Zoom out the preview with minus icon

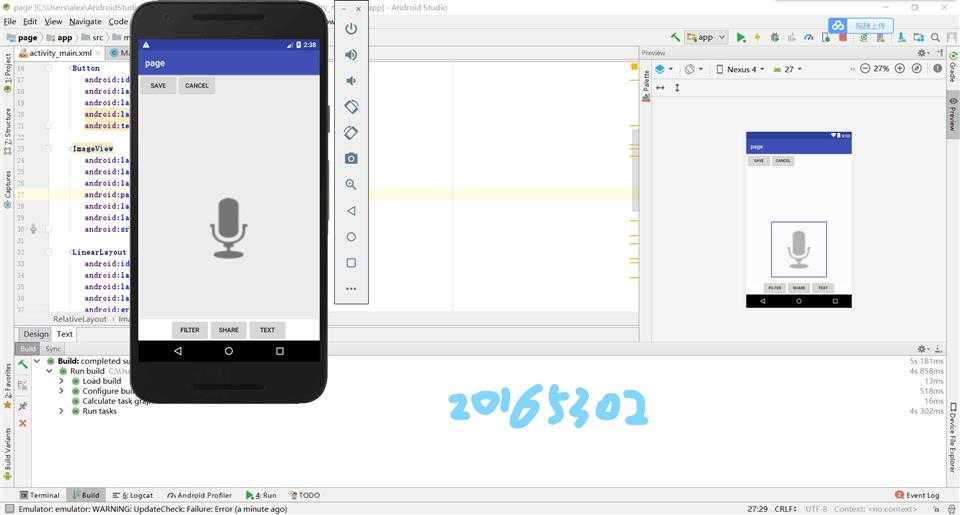click(x=864, y=69)
